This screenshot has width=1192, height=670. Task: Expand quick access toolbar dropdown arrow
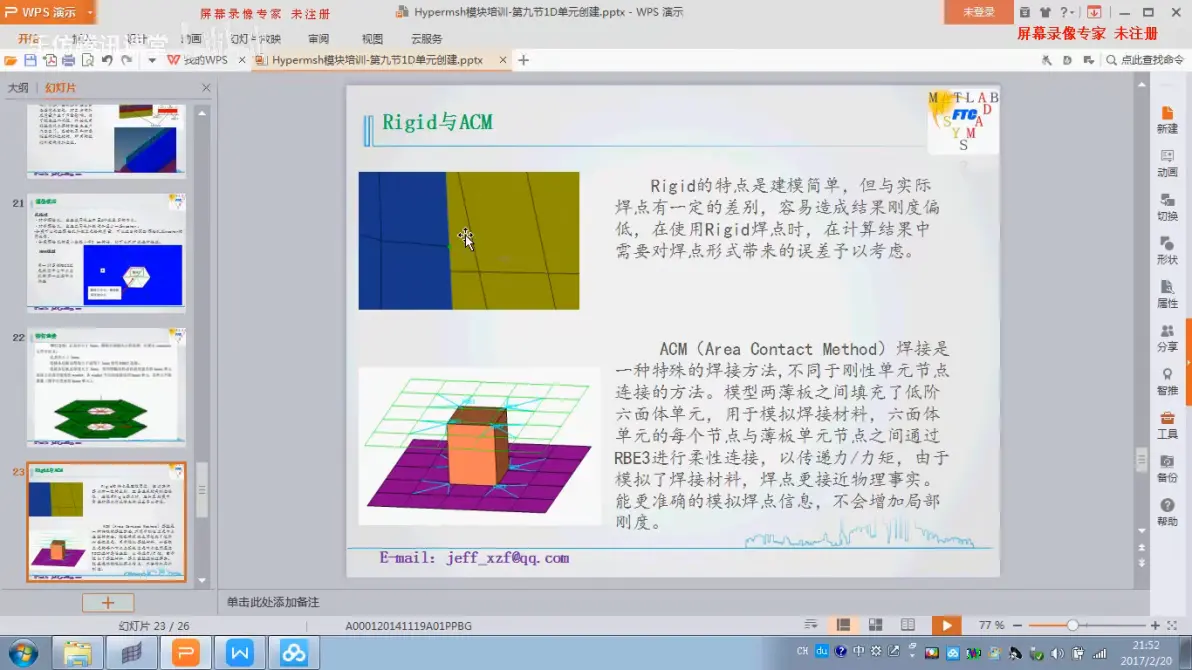(x=151, y=60)
